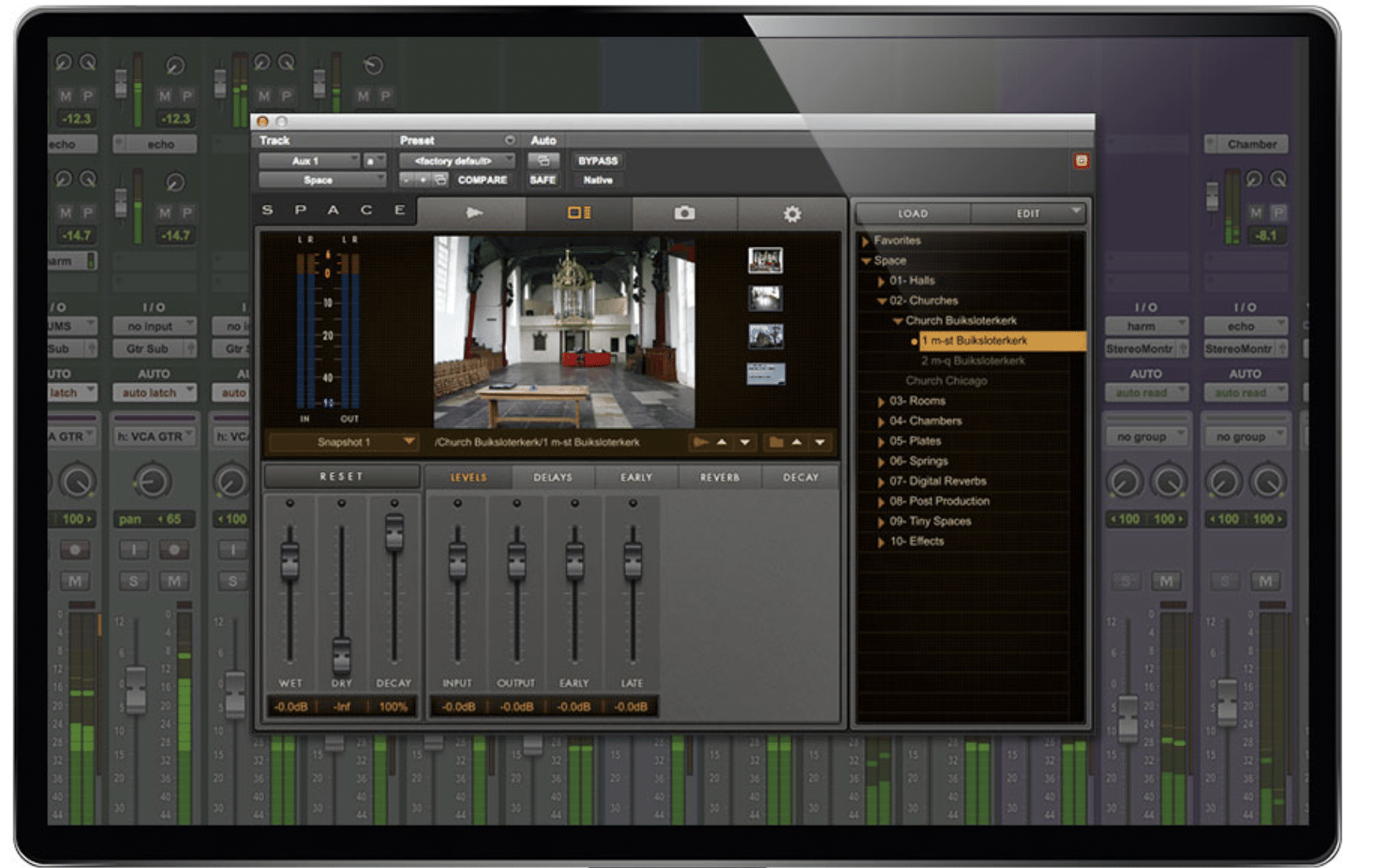Click the impulse waveform icon in the path bar
Viewport: 1396px width, 868px height.
[700, 442]
